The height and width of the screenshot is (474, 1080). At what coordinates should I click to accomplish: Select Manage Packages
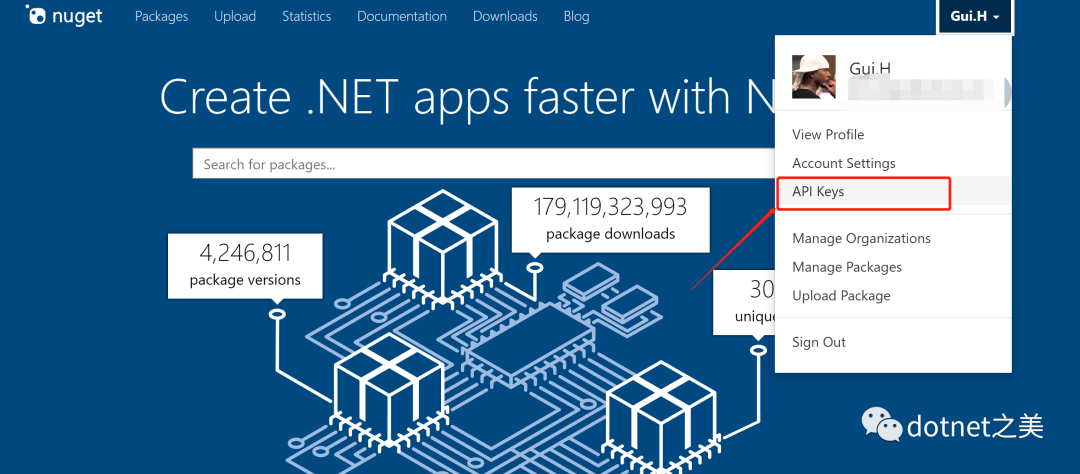point(847,267)
